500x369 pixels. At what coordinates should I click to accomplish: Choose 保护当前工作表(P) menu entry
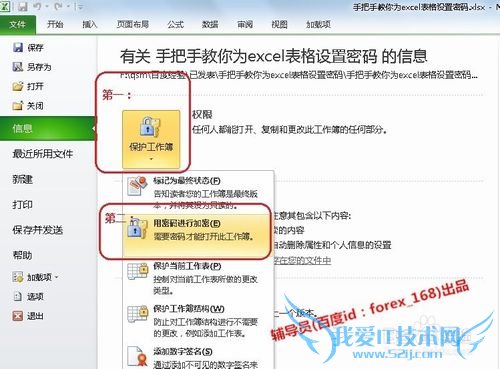[x=198, y=278]
